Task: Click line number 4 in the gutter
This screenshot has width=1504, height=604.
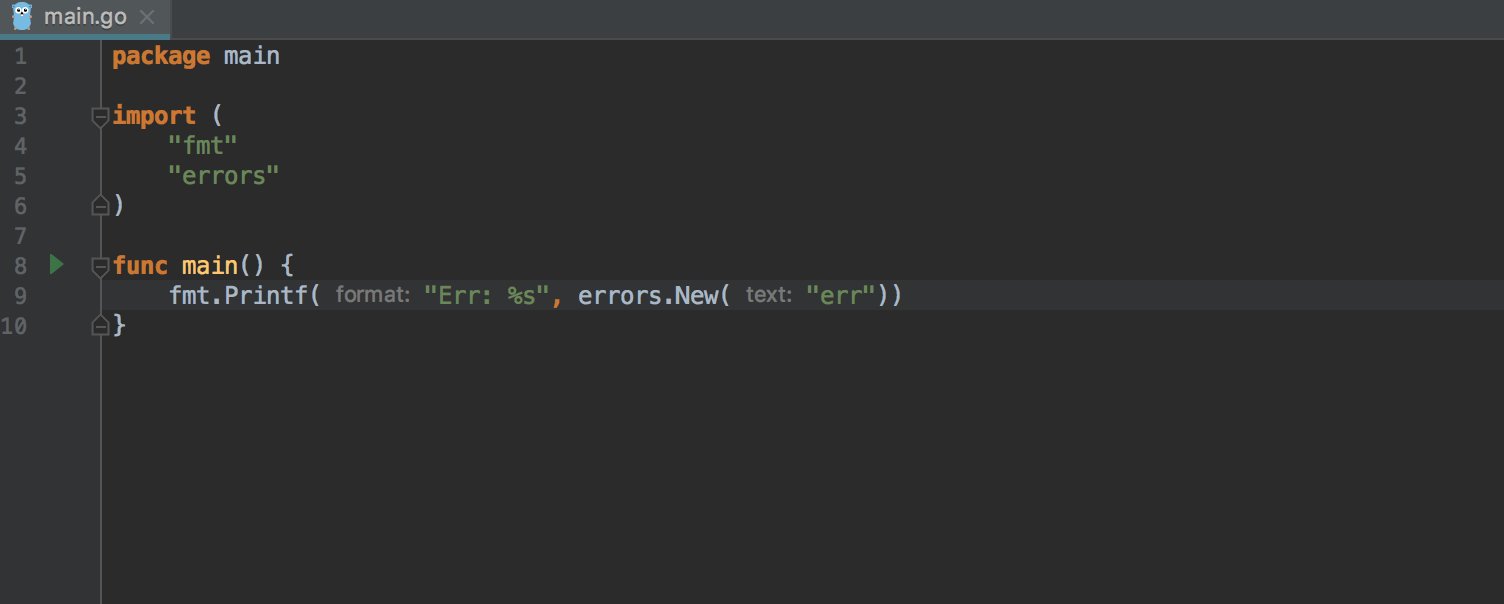Action: coord(21,146)
